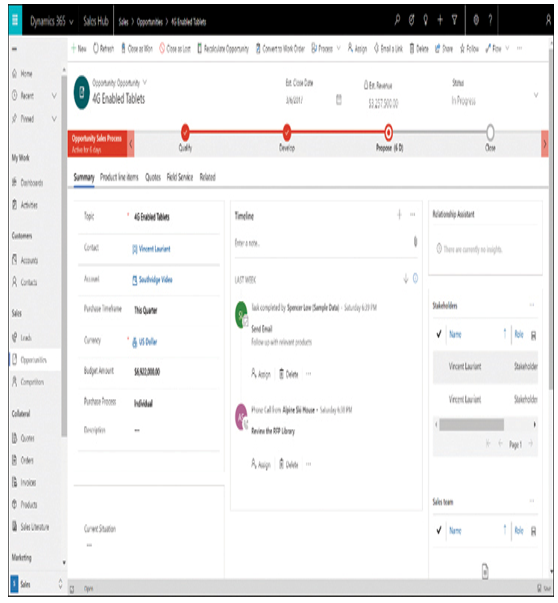
Task: Open the Quotes tab
Action: [x=153, y=177]
